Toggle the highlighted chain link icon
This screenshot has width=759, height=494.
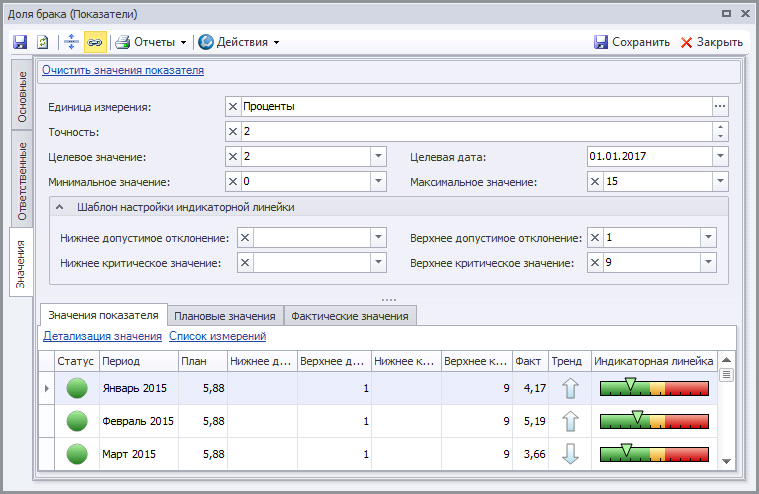coord(95,42)
